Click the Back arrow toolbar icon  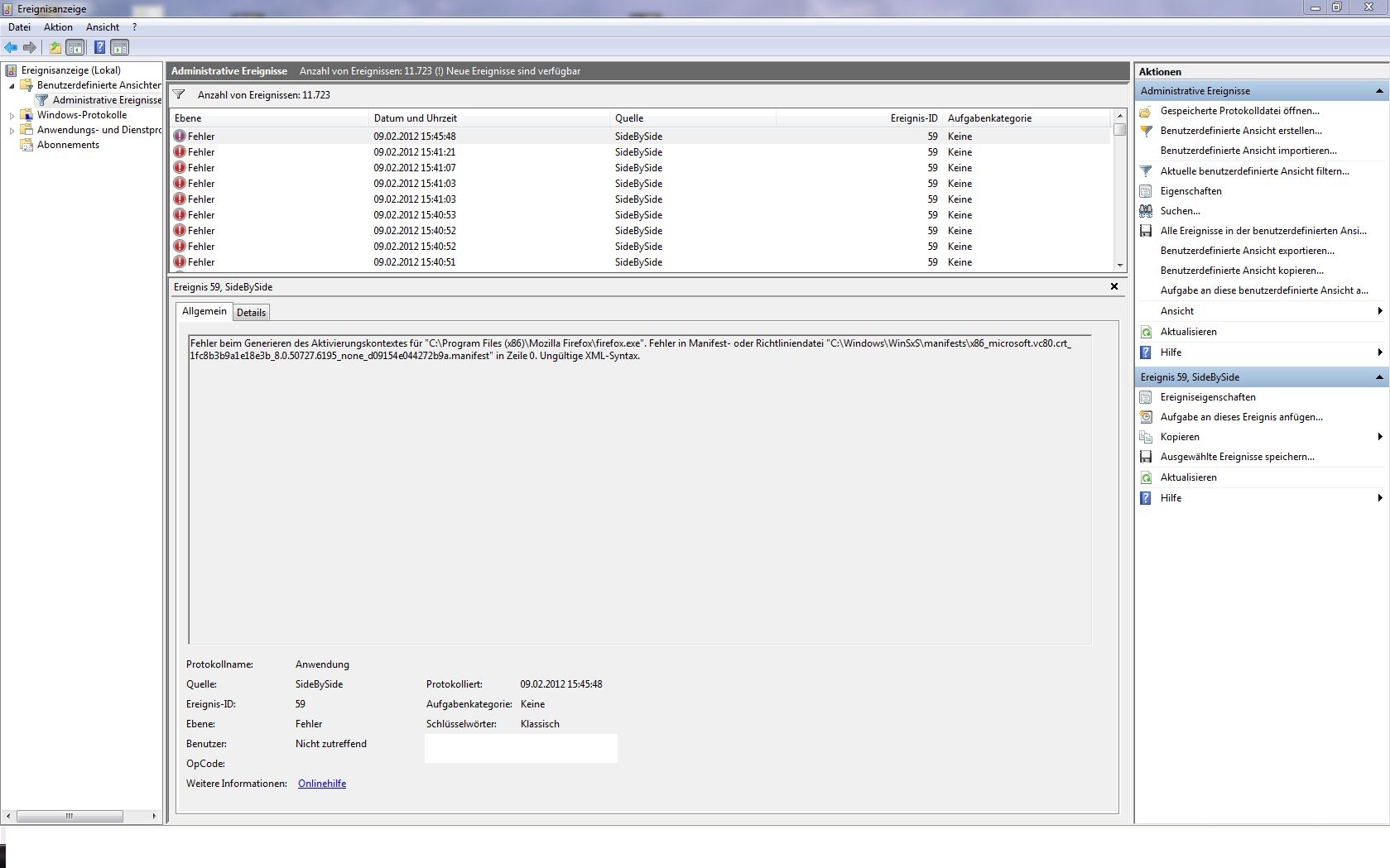(11, 47)
